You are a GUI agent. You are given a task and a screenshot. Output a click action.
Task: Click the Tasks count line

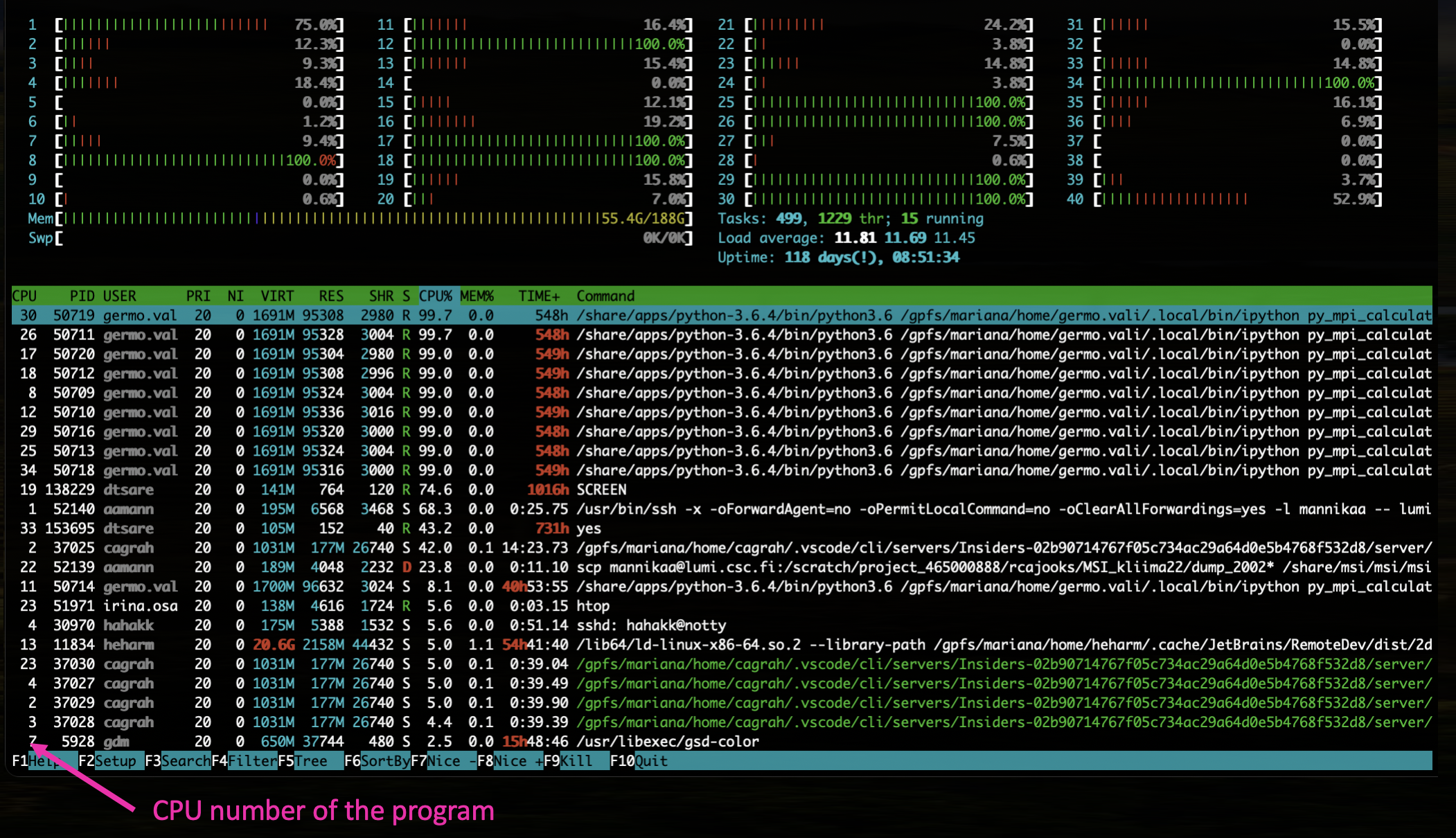pos(851,218)
